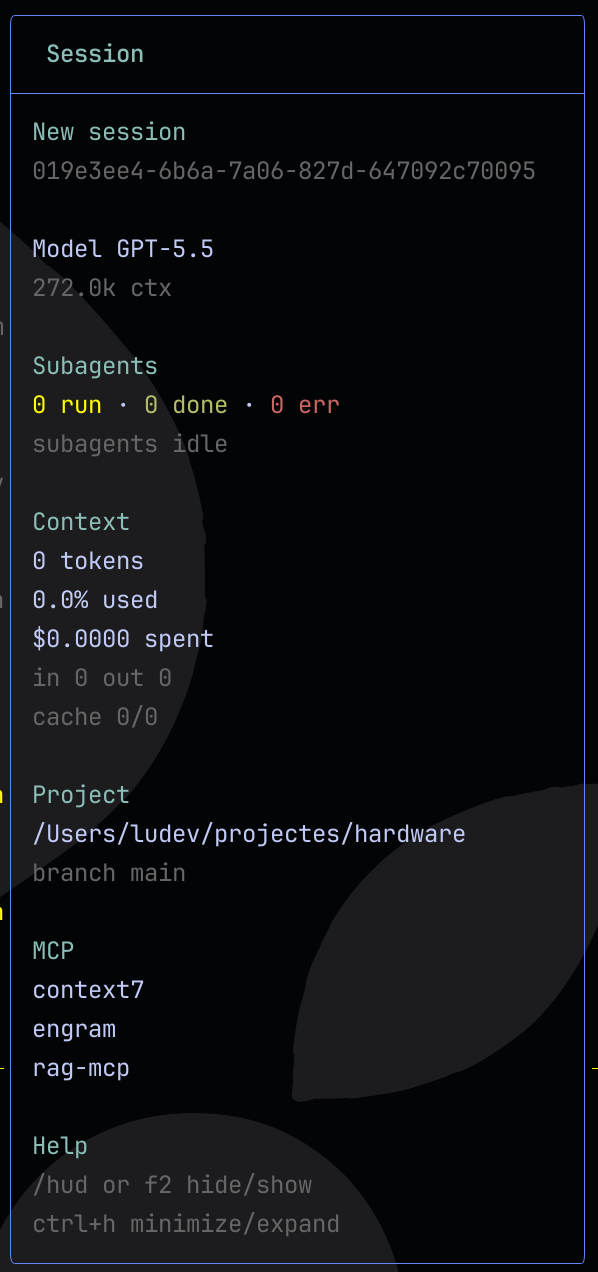Click the 0 err subagent counter
This screenshot has width=598, height=1272.
(305, 405)
